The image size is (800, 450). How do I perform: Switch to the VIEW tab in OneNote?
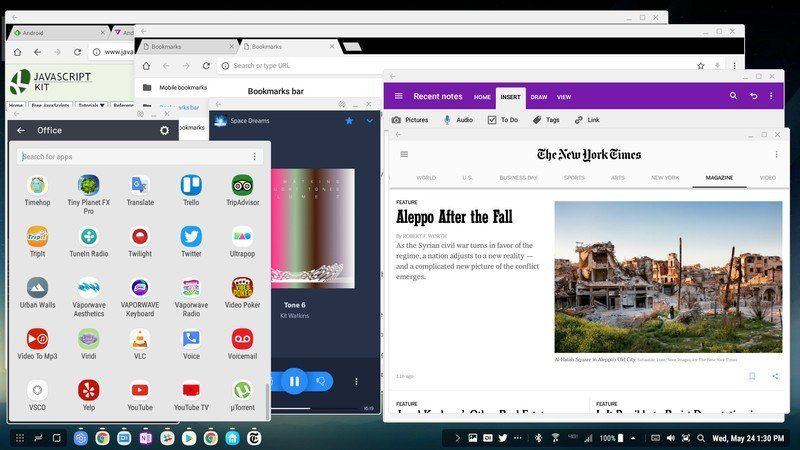[564, 97]
